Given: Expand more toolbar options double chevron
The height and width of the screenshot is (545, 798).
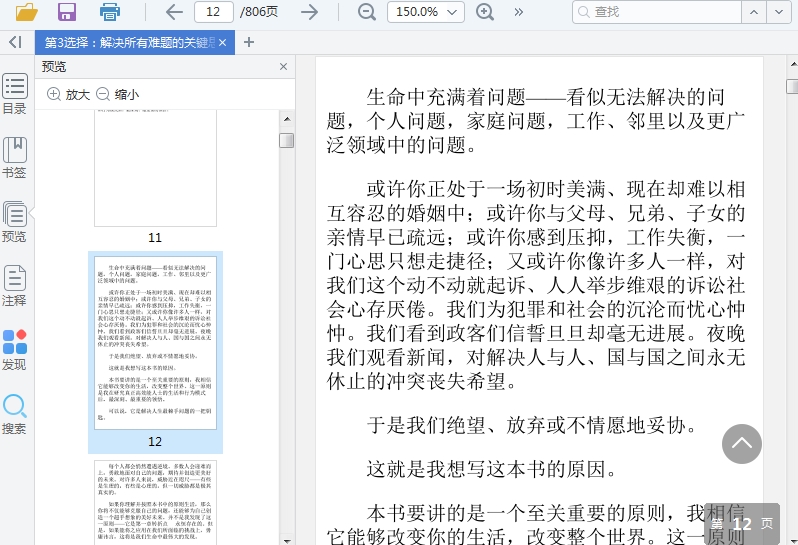Looking at the screenshot, I should [x=519, y=12].
